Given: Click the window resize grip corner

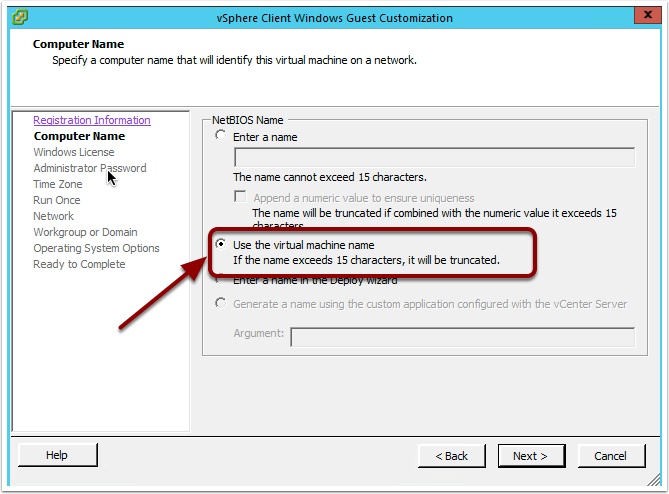Looking at the screenshot, I should pos(654,479).
